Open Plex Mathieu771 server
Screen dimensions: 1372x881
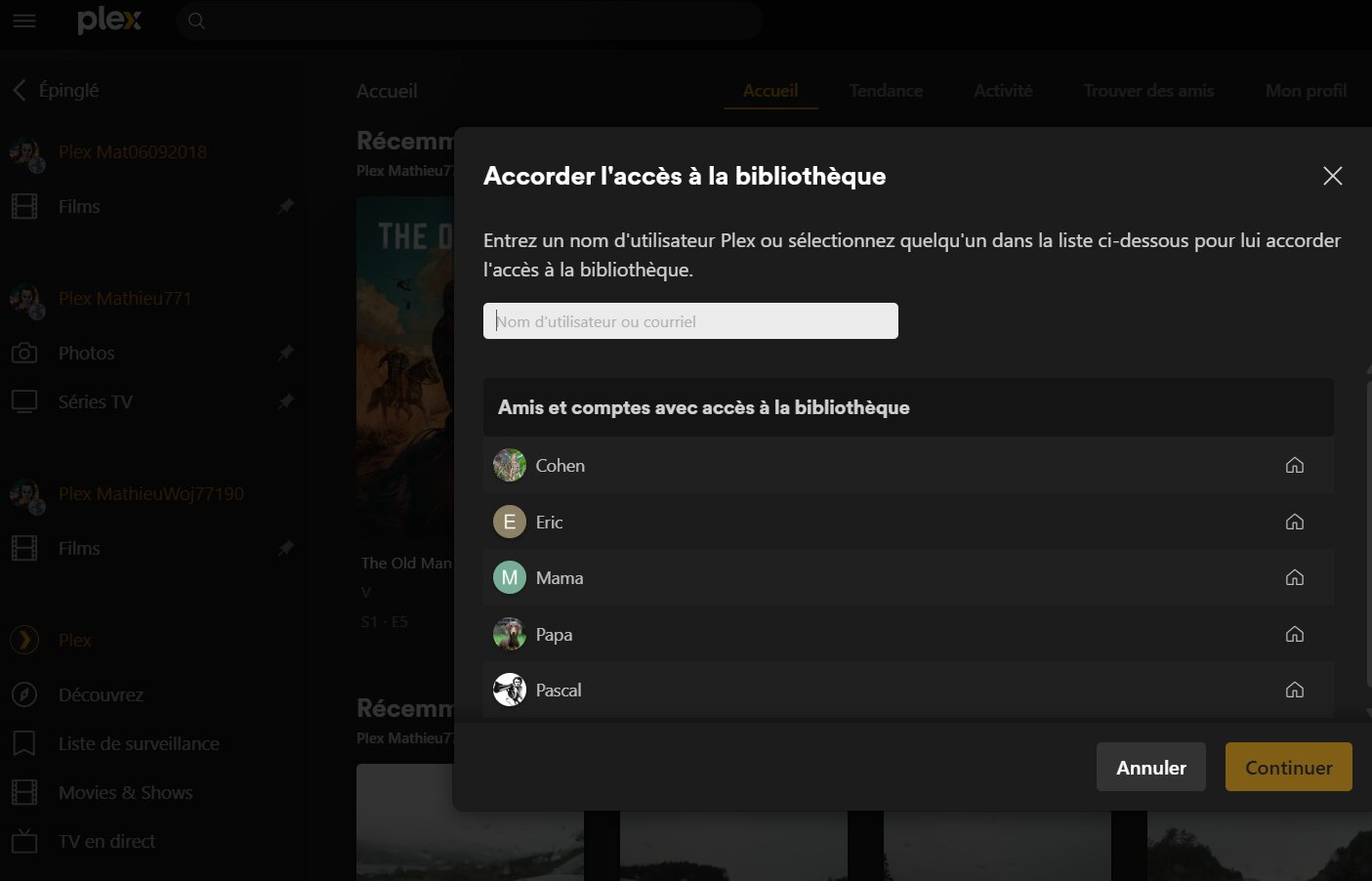coord(125,298)
